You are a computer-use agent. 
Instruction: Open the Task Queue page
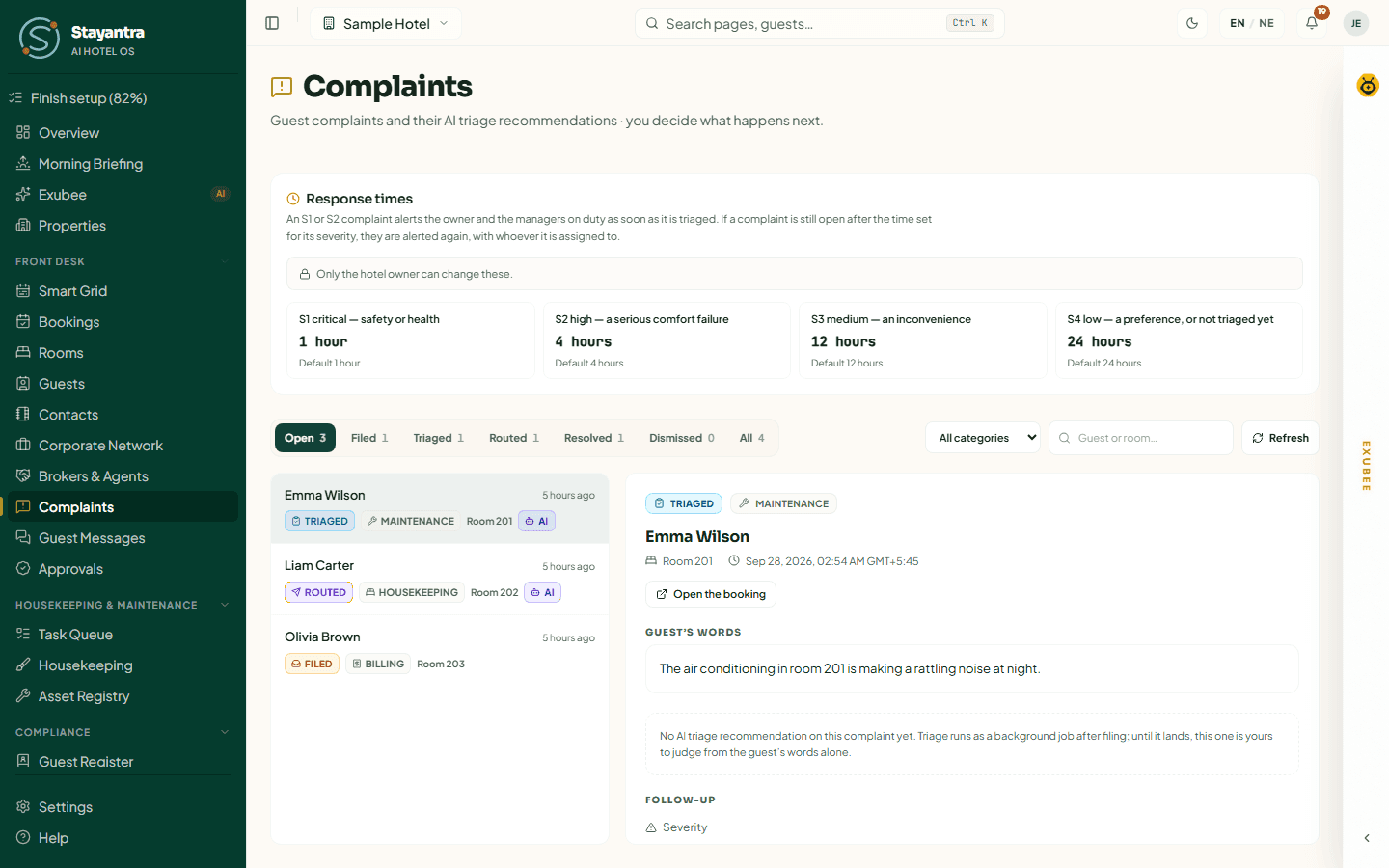point(123,635)
